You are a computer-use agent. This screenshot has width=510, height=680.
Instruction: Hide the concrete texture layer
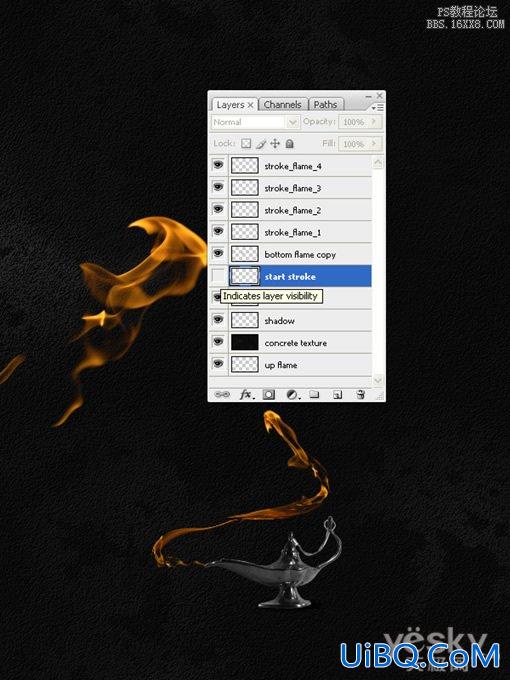218,342
